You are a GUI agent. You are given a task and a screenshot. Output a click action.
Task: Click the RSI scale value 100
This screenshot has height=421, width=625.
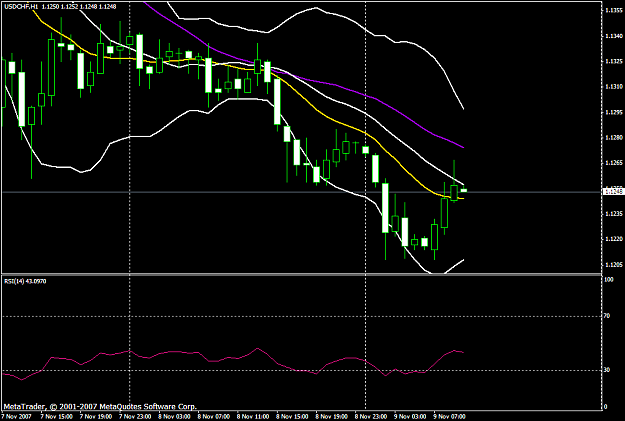coord(609,280)
